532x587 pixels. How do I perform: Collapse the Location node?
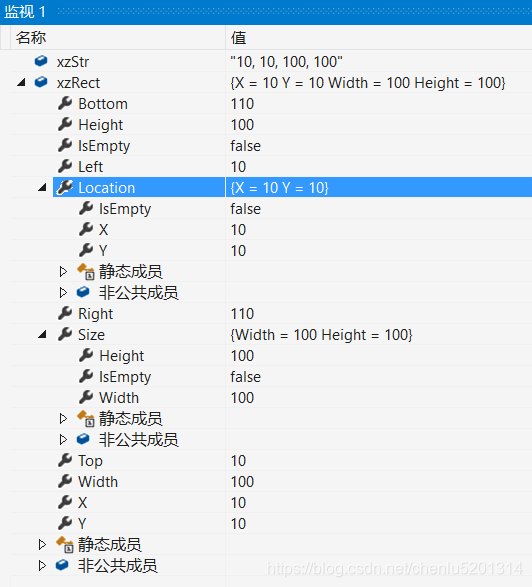pyautogui.click(x=42, y=187)
